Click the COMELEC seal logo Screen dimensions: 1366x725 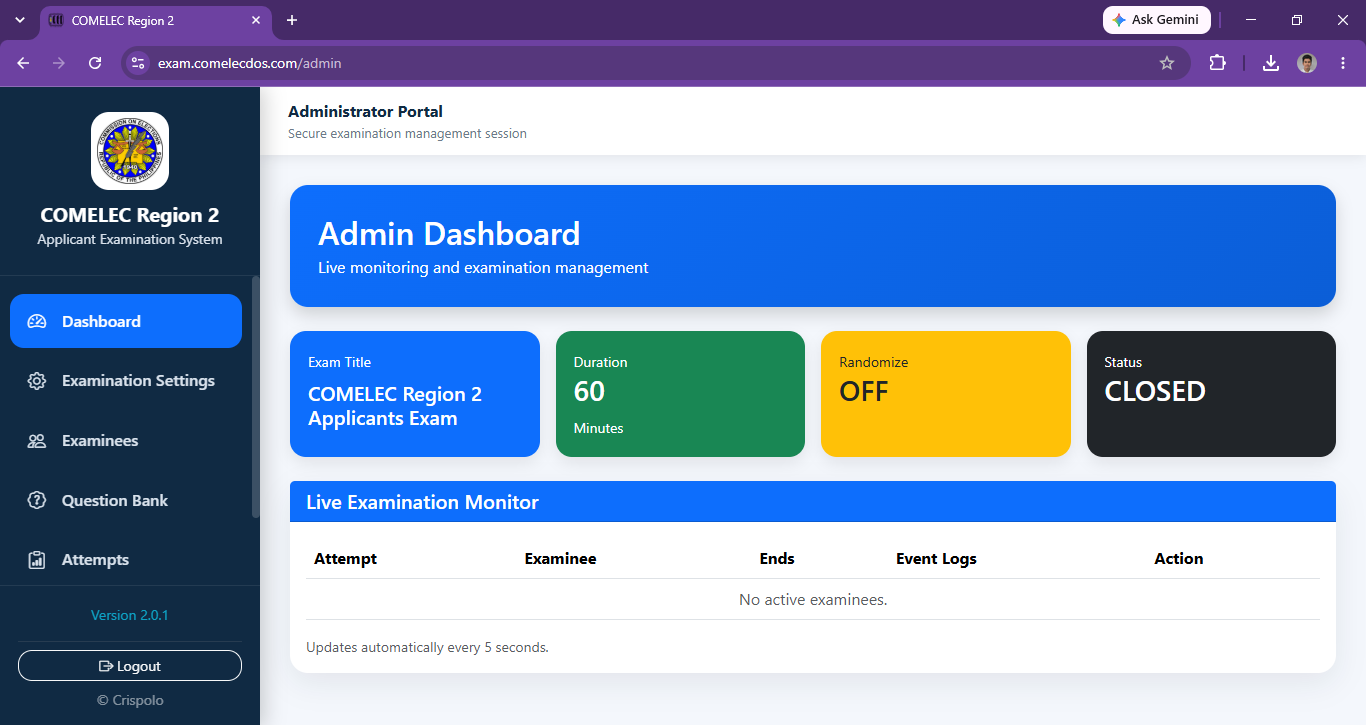point(130,151)
